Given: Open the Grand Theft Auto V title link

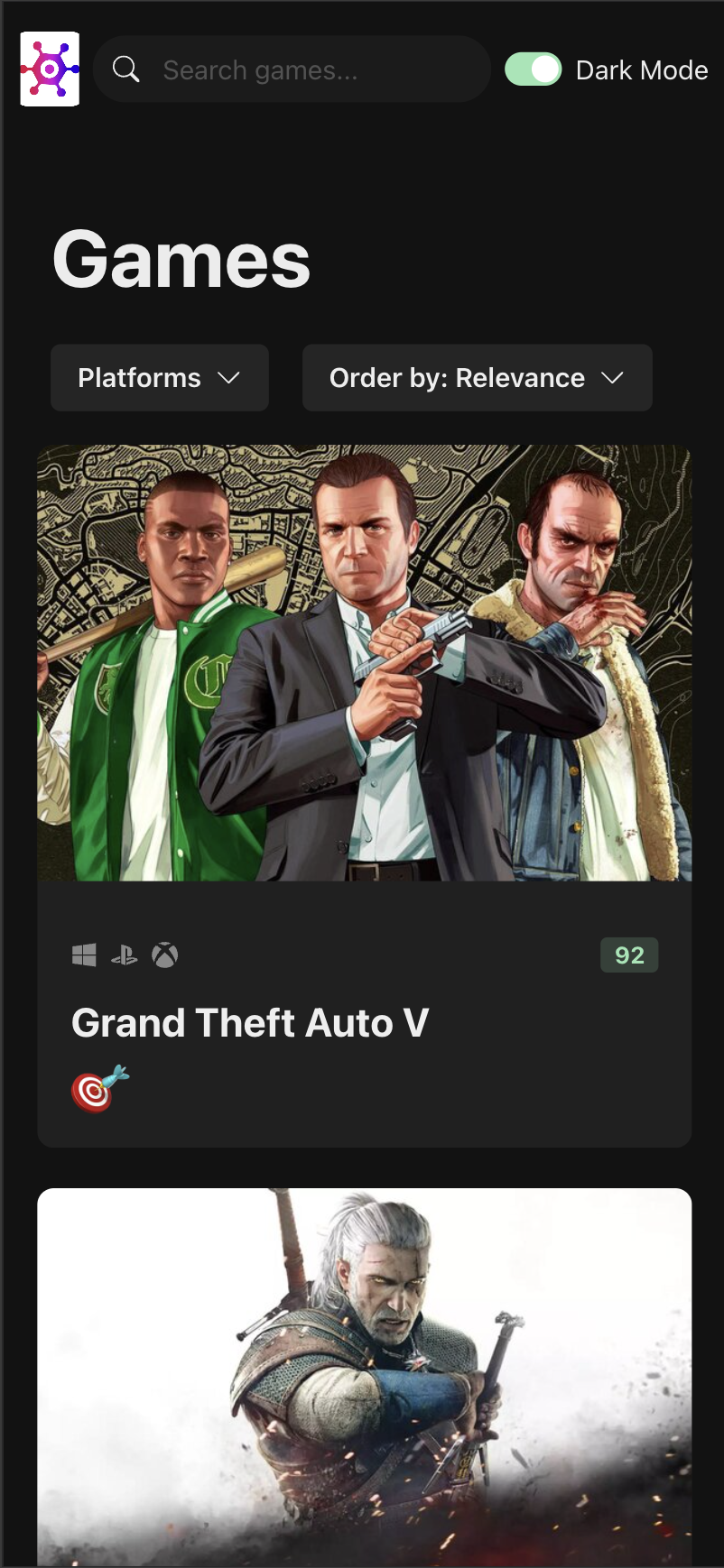Looking at the screenshot, I should pyautogui.click(x=250, y=1023).
